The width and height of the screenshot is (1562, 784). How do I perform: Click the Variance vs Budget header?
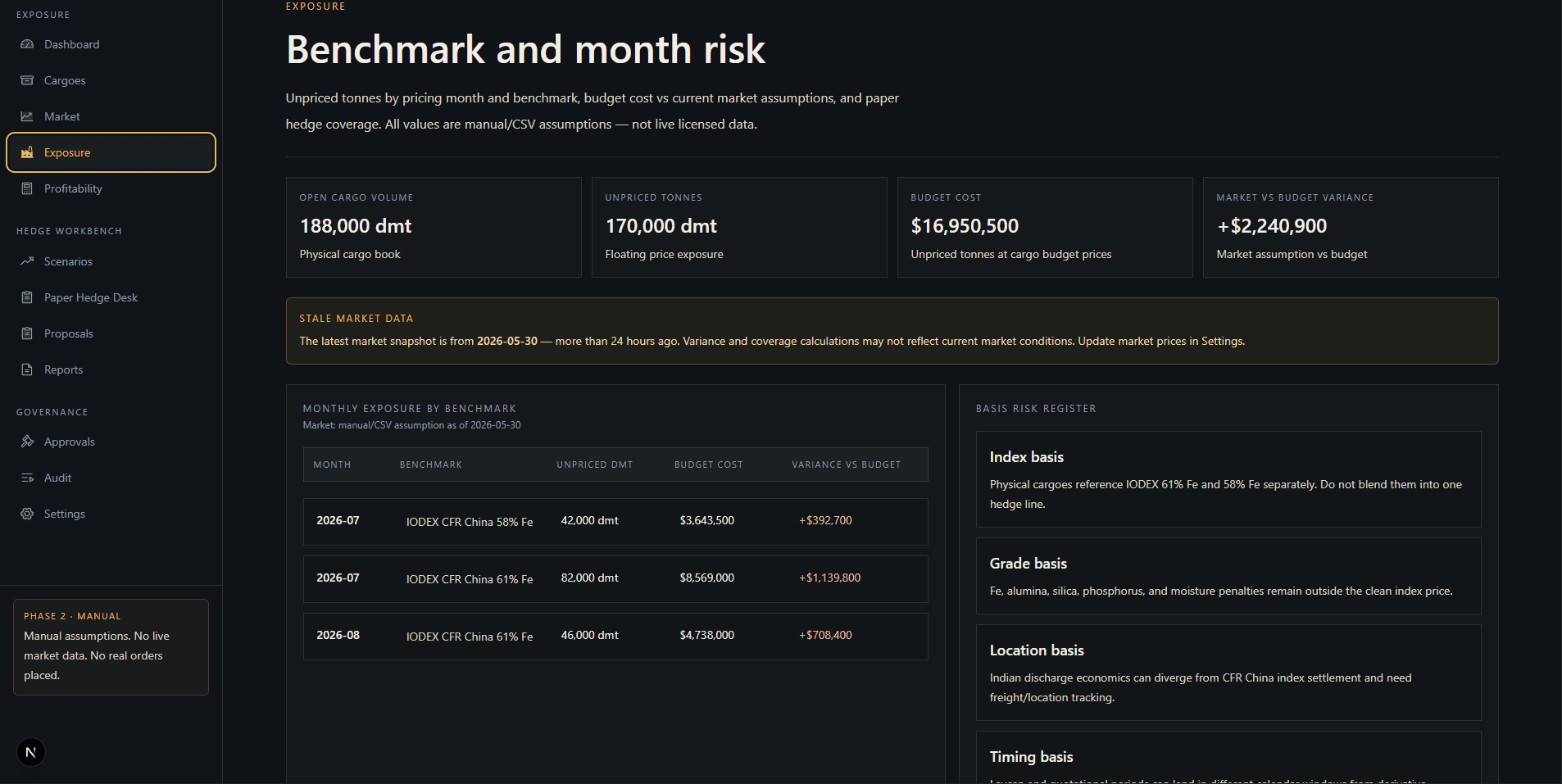coord(847,465)
